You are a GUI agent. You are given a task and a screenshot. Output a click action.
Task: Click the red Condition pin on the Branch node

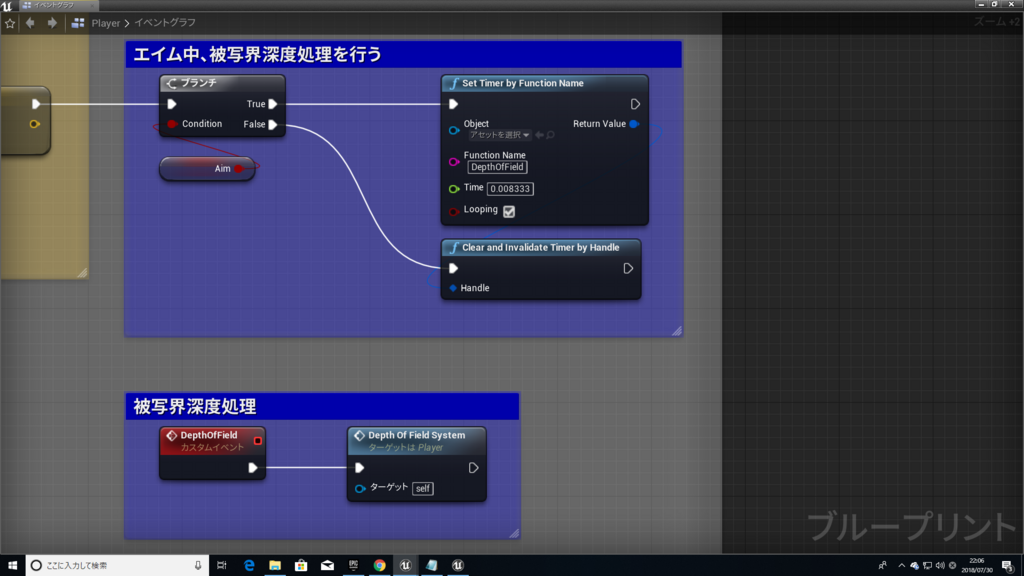tap(172, 124)
